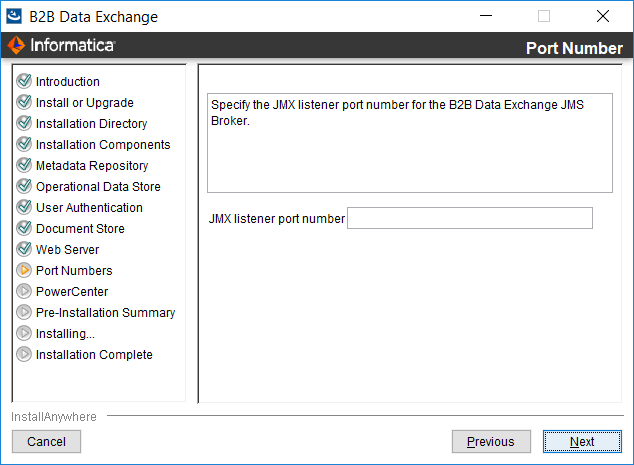Viewport: 634px width, 465px height.
Task: Select the Web Server label
Action: click(x=68, y=250)
